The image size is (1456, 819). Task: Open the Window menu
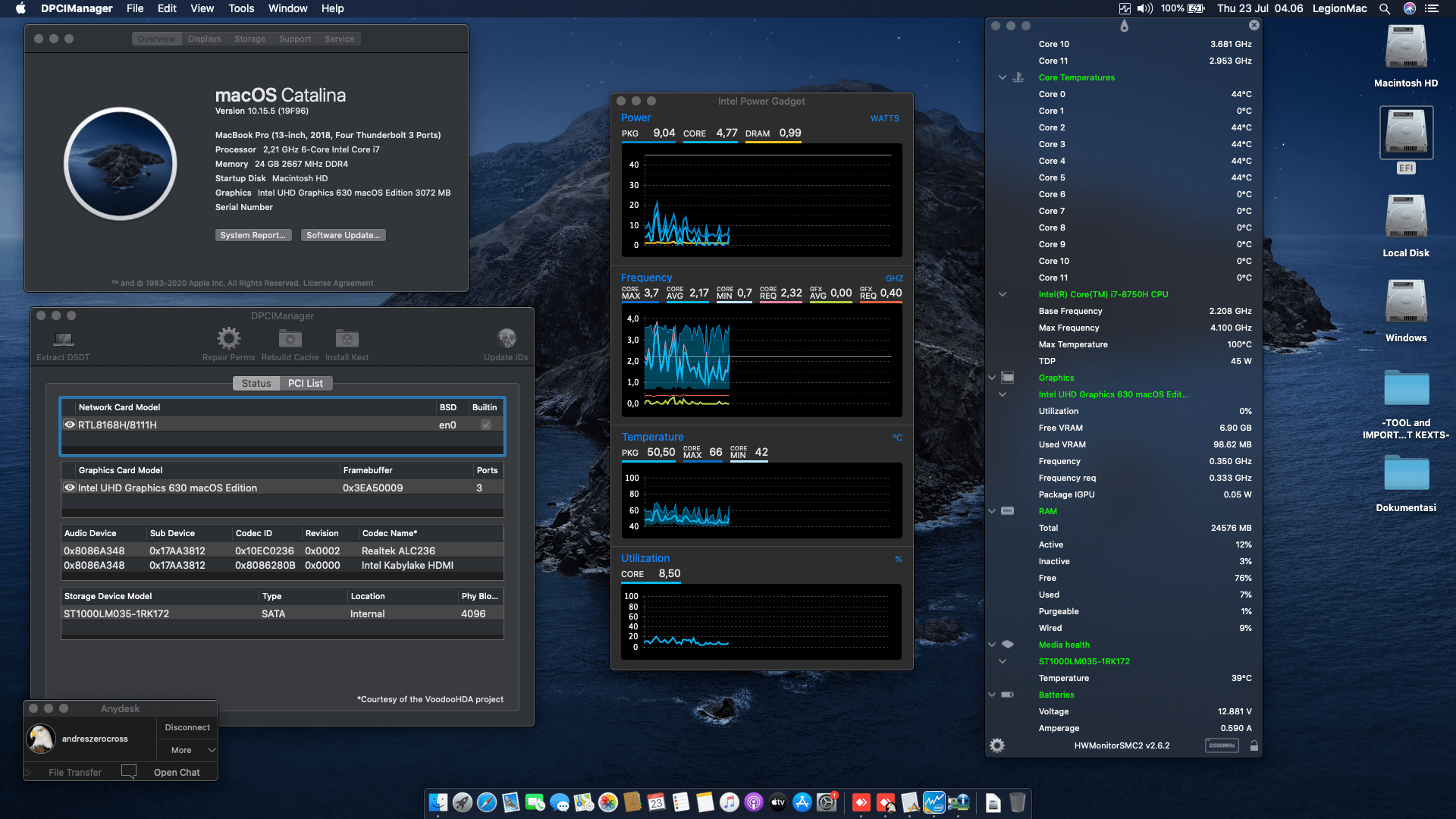coord(287,8)
